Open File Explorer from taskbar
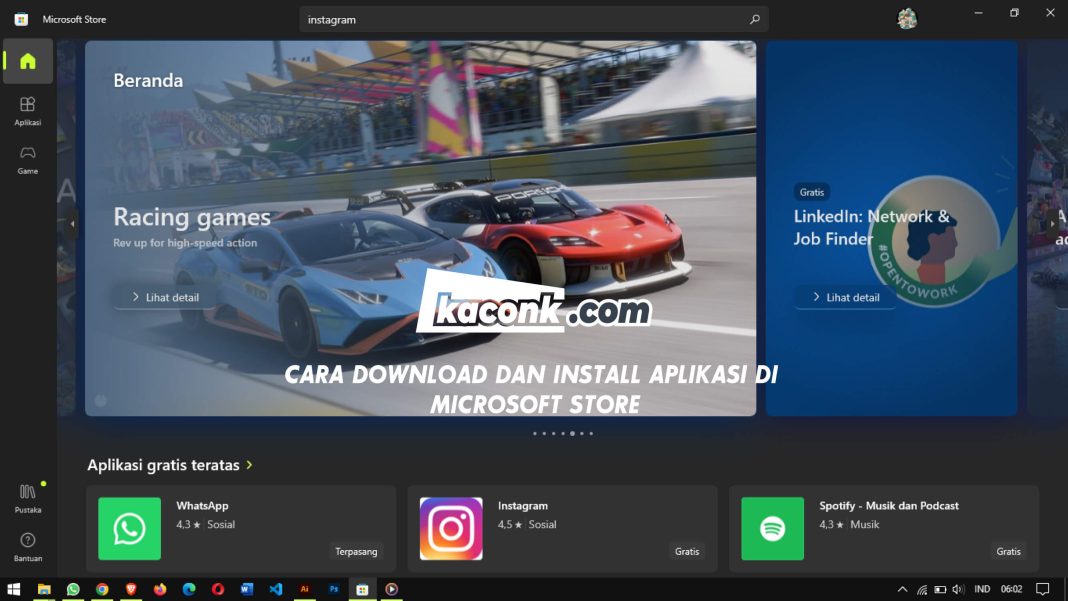Viewport: 1068px width, 601px height. 44,589
